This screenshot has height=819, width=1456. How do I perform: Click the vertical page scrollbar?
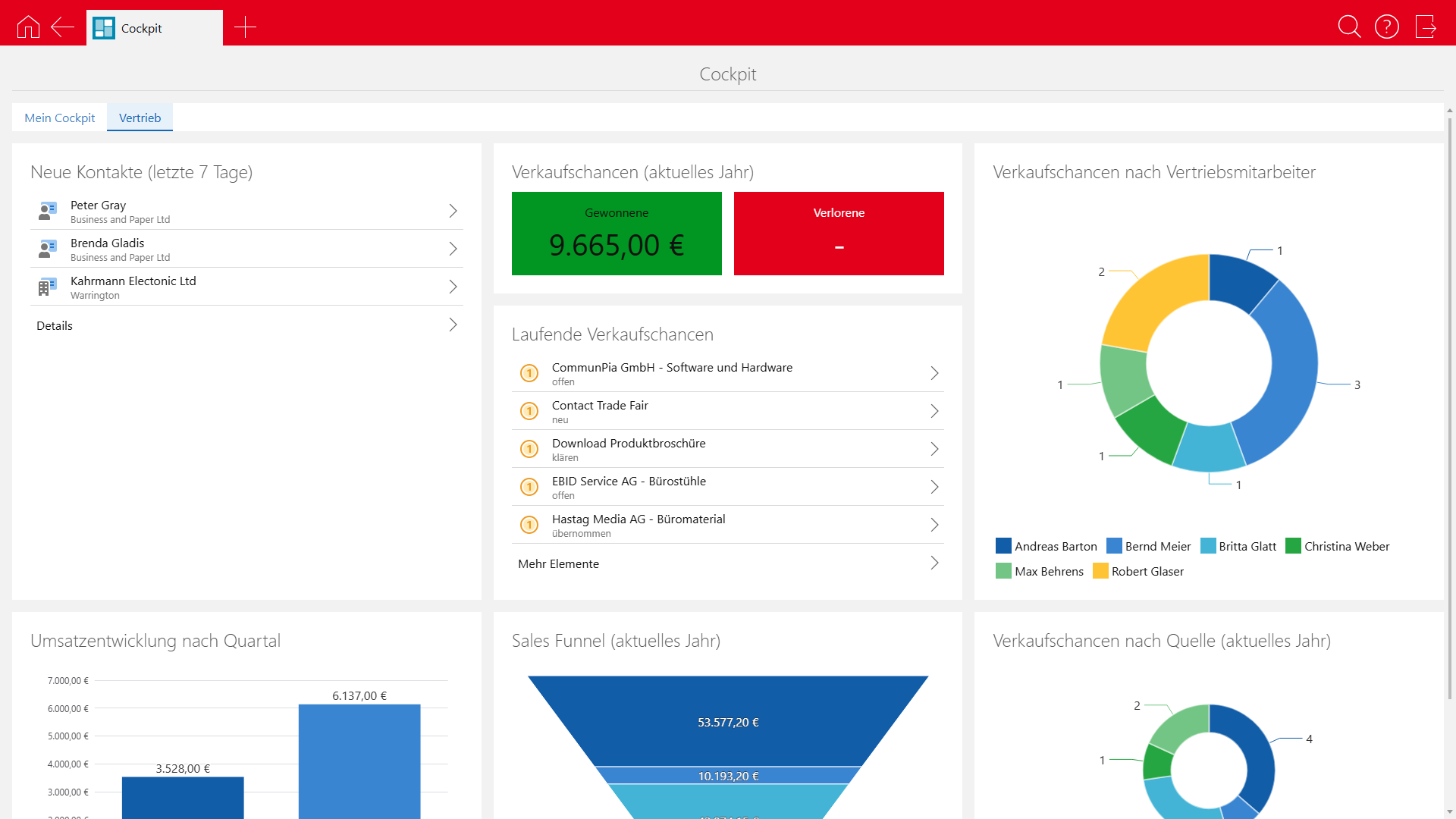[x=1450, y=409]
